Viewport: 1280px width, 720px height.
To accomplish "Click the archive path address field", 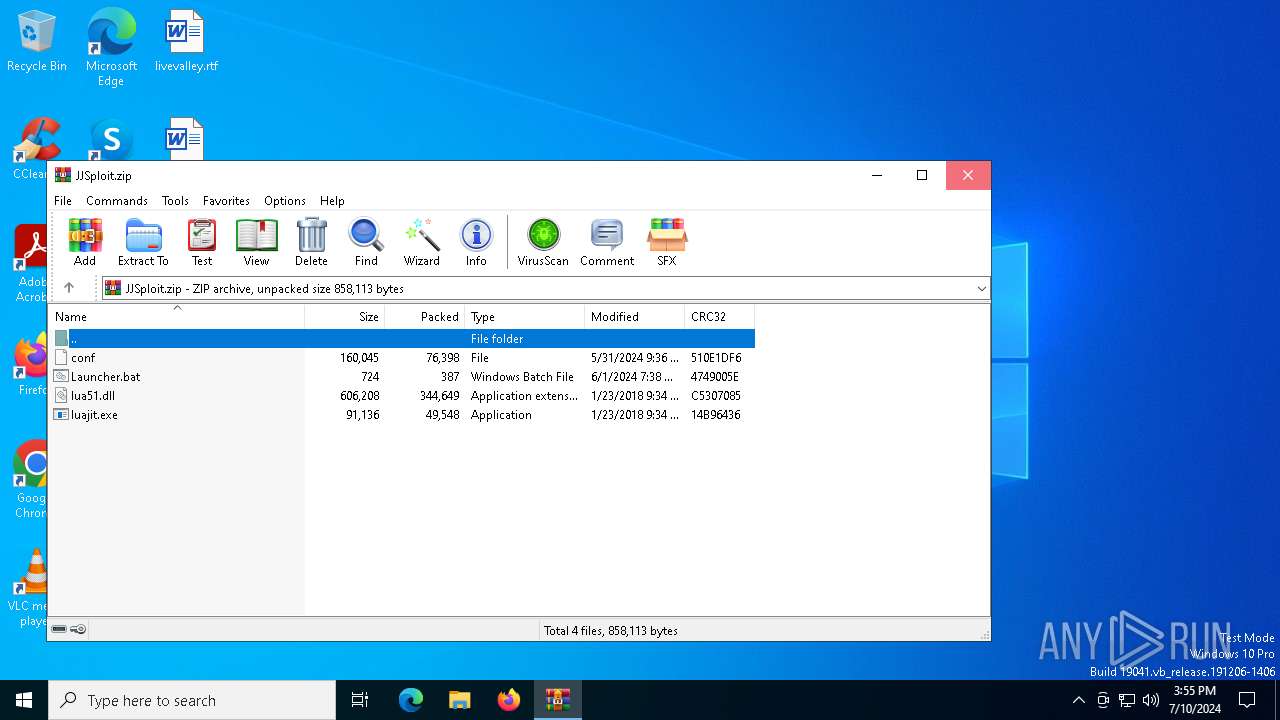I will 546,288.
